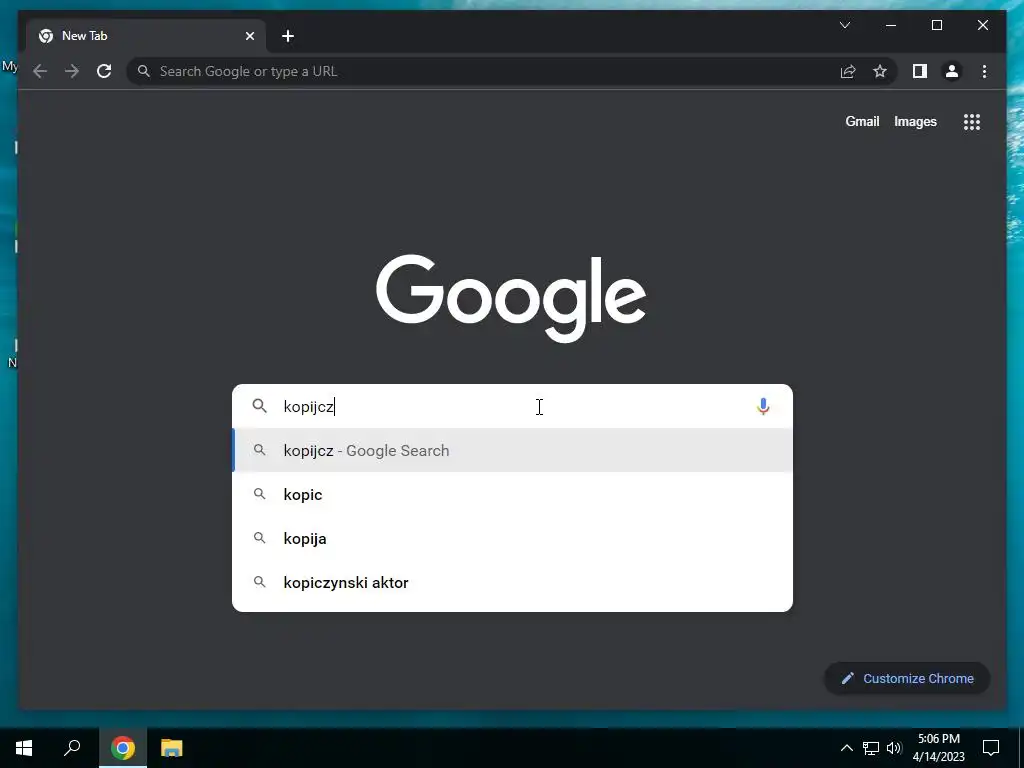Open a new tab with the plus button
1024x768 pixels.
click(x=287, y=37)
